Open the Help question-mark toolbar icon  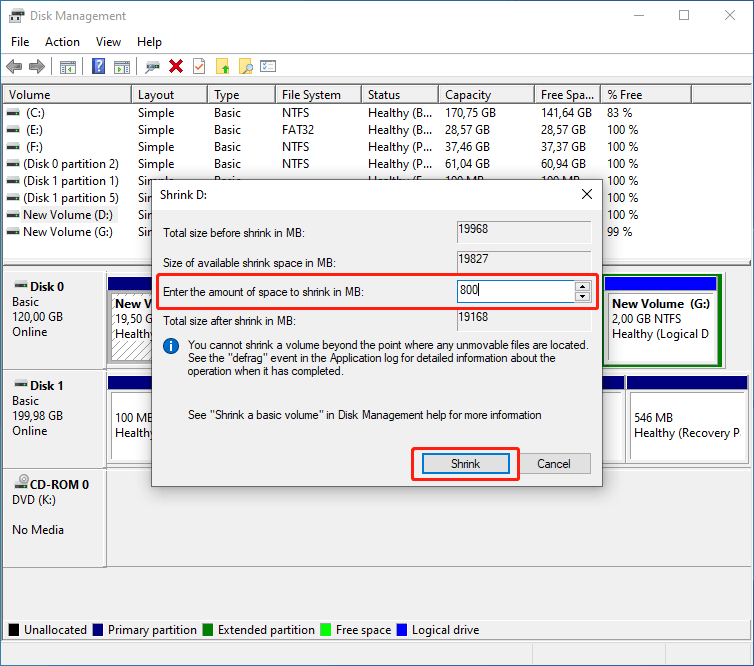(99, 66)
